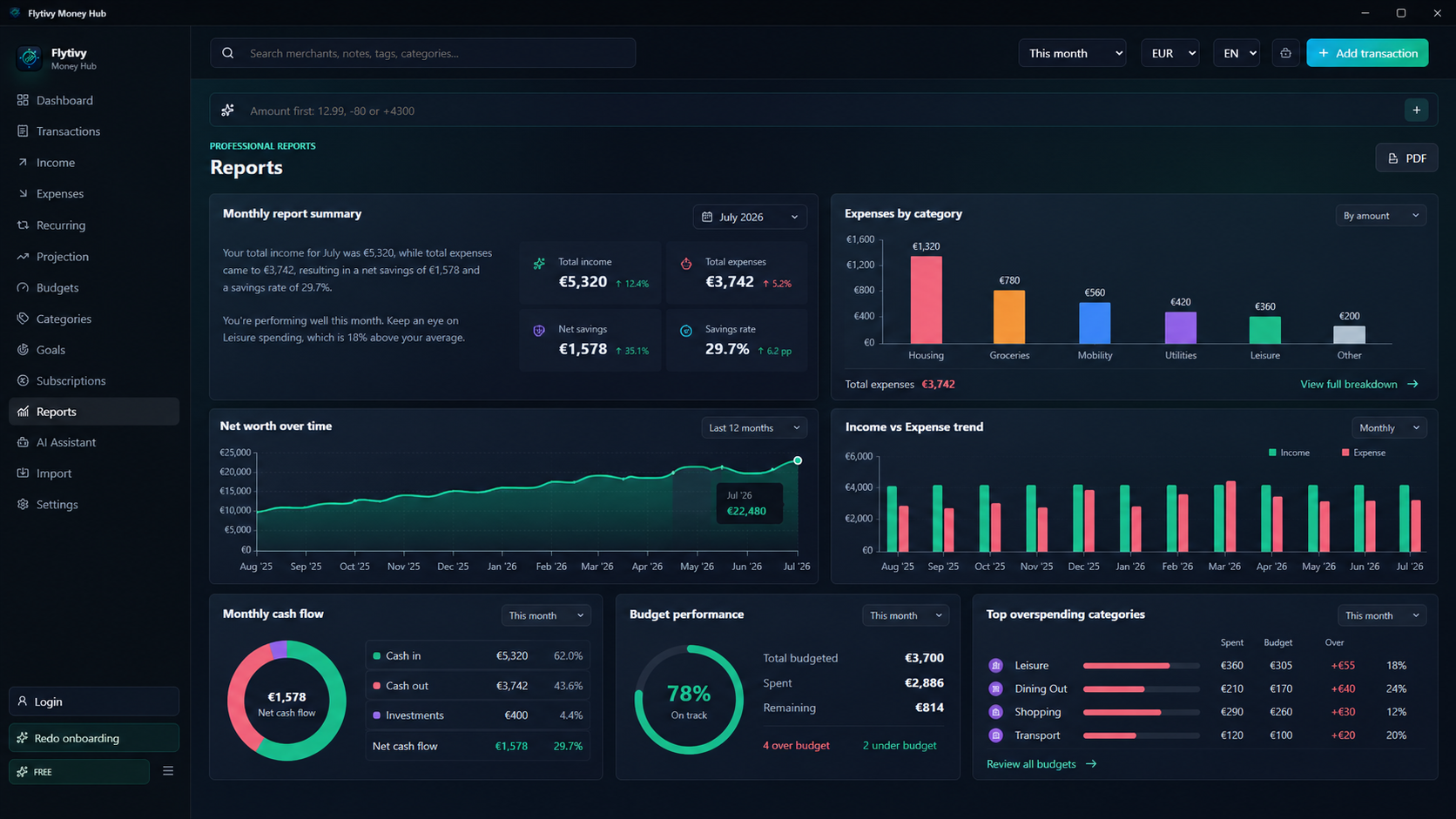Follow the Review all budgets link
This screenshot has width=1456, height=819.
[x=1041, y=764]
